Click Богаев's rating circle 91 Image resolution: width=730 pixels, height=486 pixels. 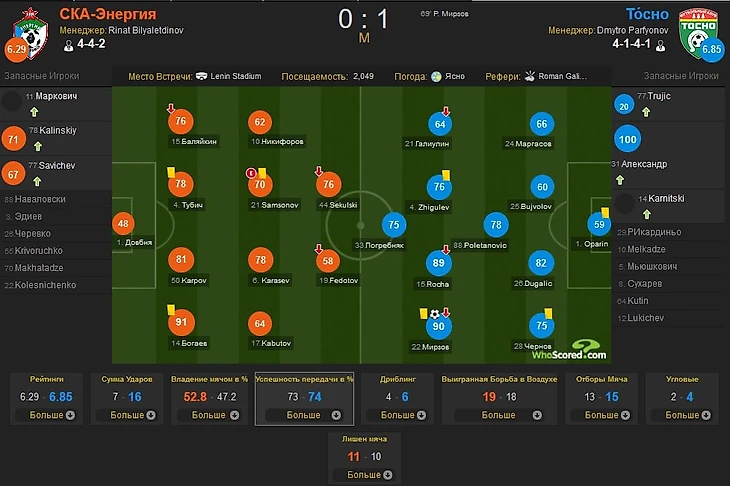click(x=181, y=322)
